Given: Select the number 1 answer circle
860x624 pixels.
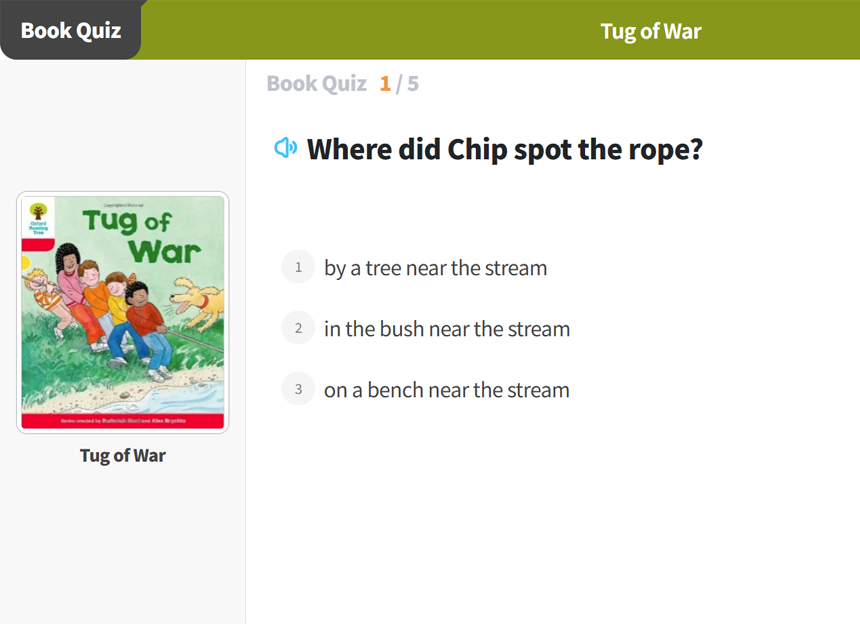Looking at the screenshot, I should click(x=298, y=267).
